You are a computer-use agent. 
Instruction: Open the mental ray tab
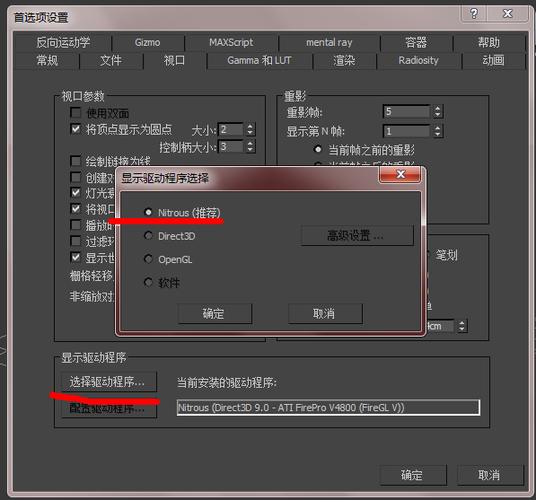pos(329,42)
